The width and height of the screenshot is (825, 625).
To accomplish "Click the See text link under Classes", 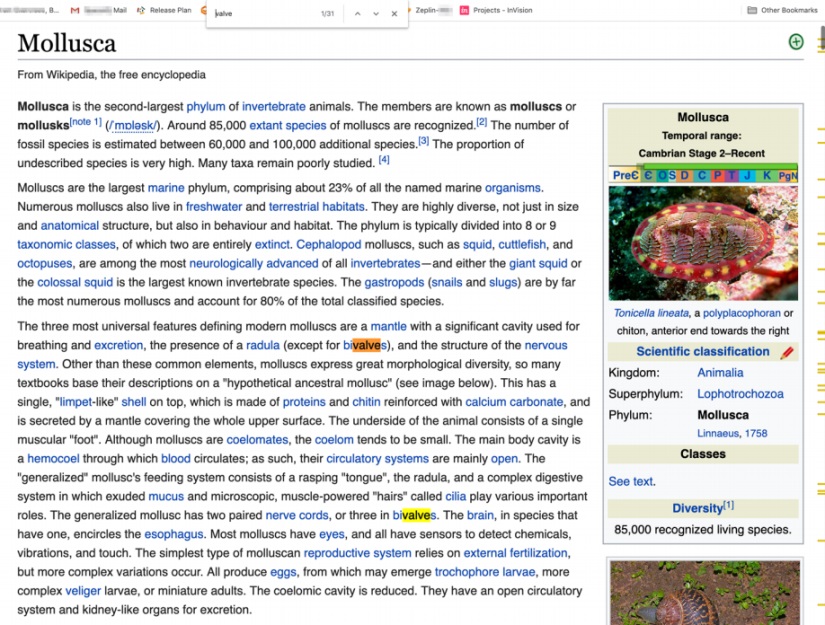I will pos(630,481).
